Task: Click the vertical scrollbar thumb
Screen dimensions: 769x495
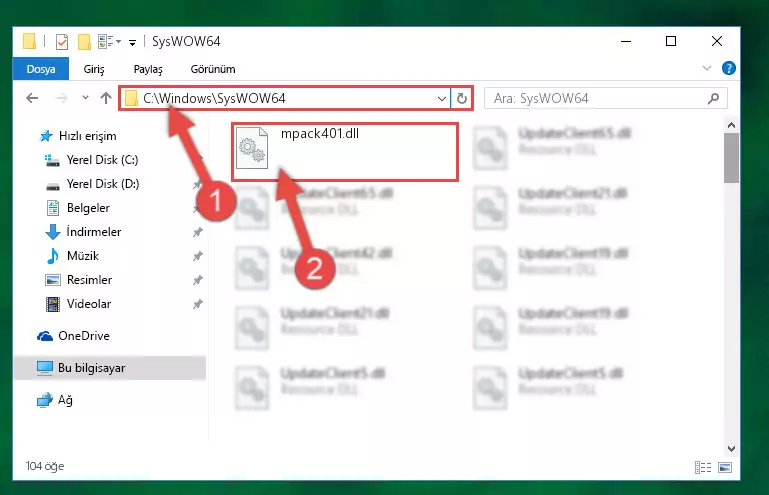Action: click(x=731, y=158)
